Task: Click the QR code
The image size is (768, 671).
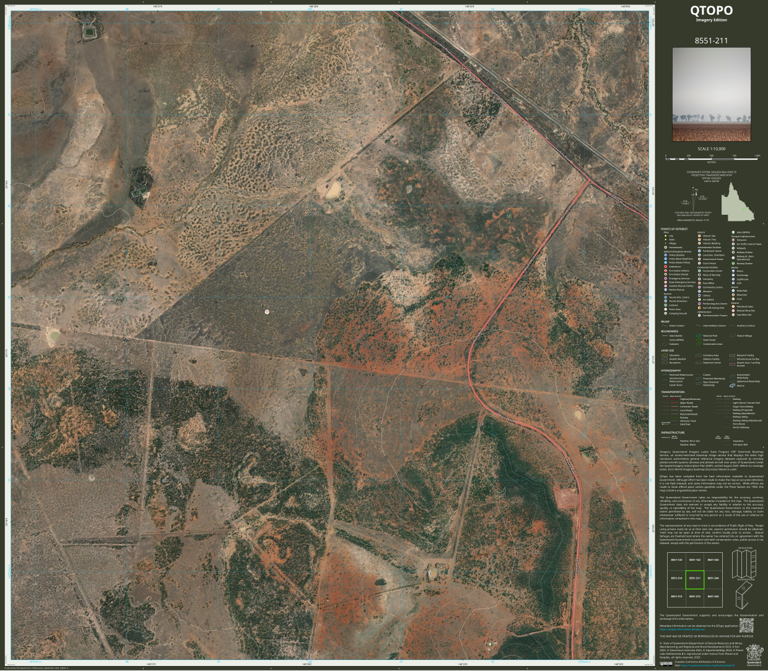Action: [746, 625]
